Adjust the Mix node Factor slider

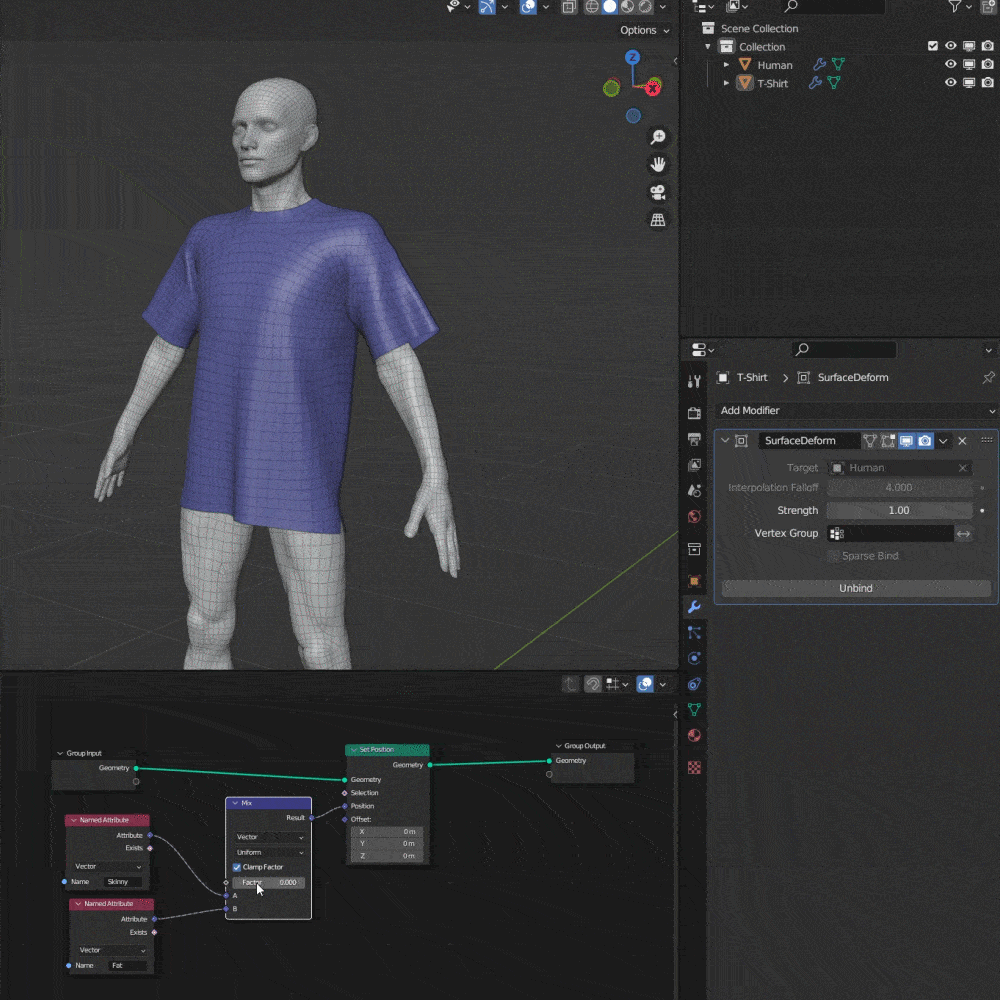pos(268,883)
